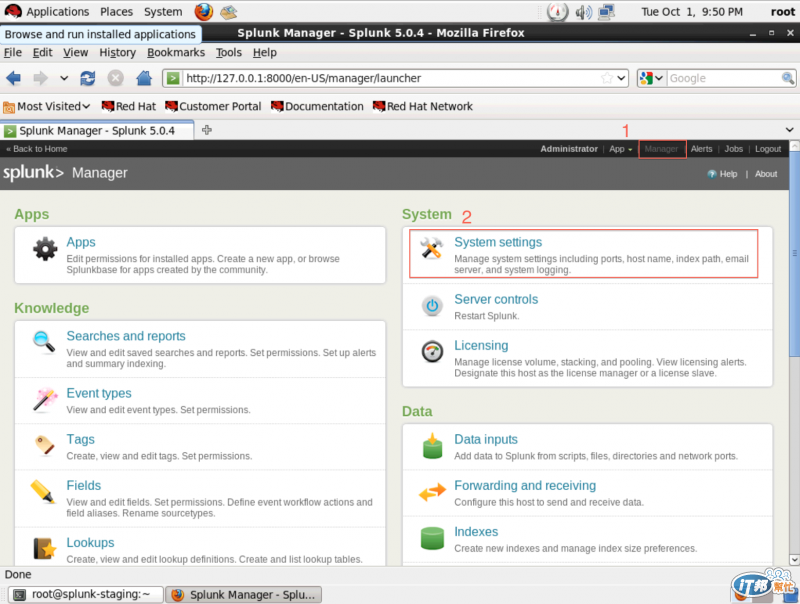Click the Lookups book icon
800x604 pixels.
click(x=44, y=549)
